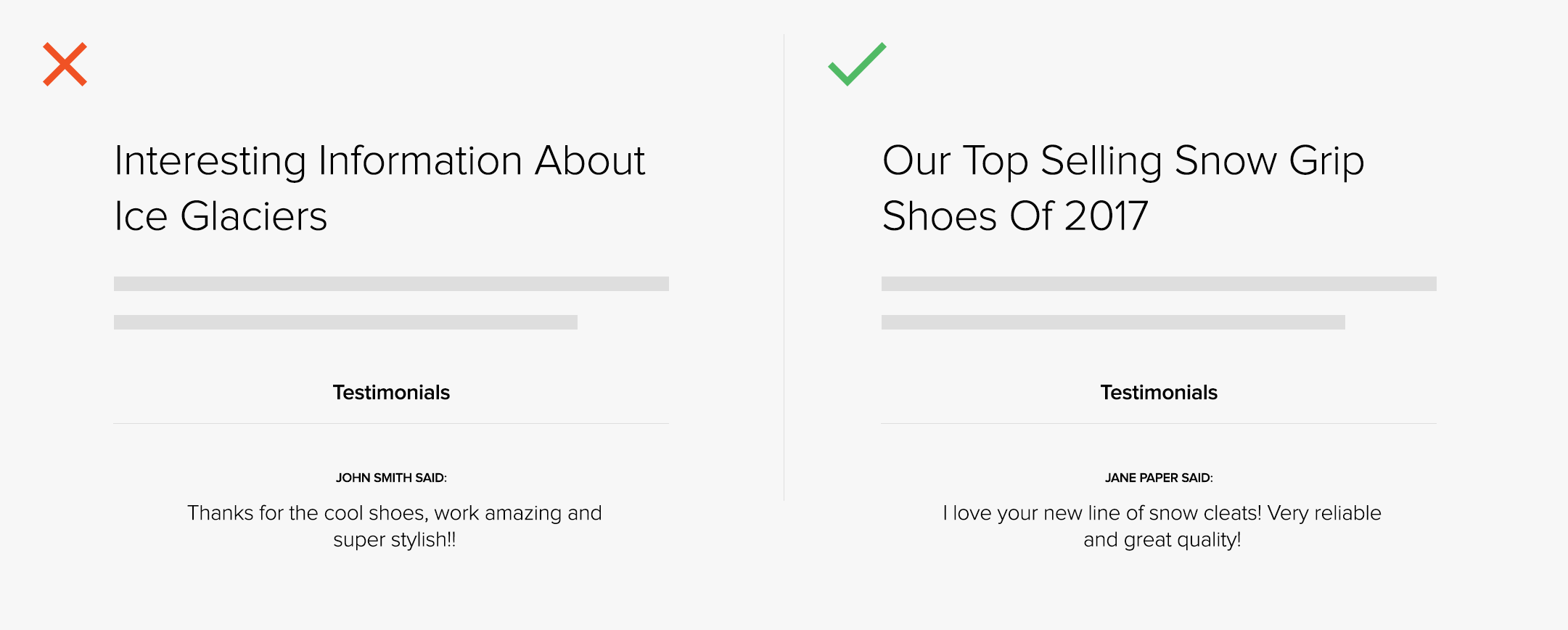
Task: Click the red X cross icon
Action: [x=65, y=65]
